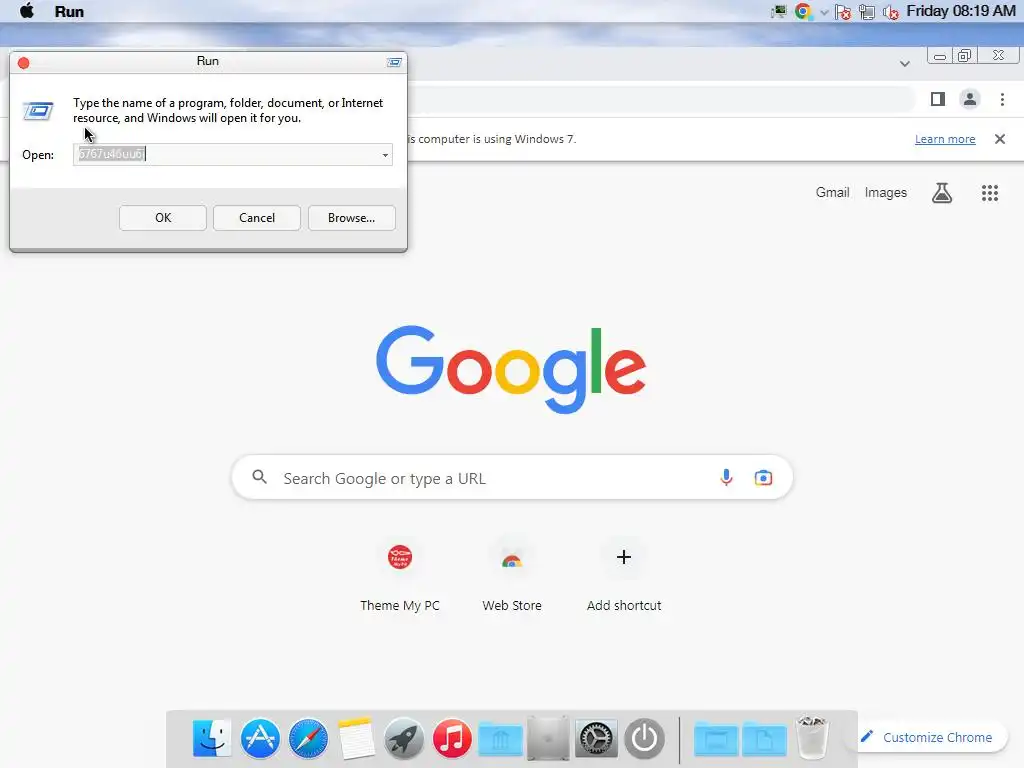Open Chrome three-dot menu
This screenshot has height=768, width=1024.
point(1002,99)
